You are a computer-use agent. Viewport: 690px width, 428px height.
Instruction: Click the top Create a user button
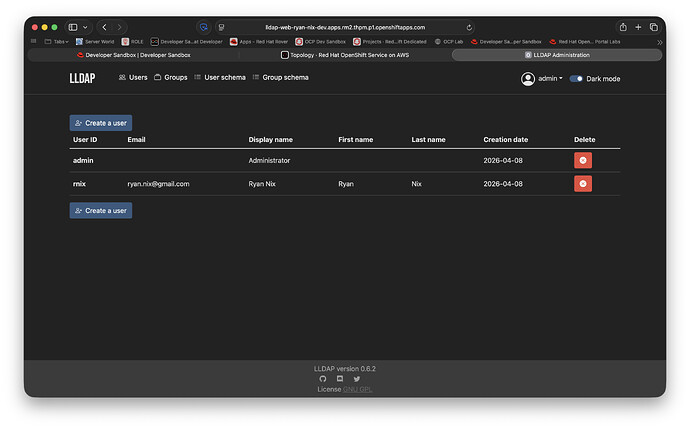[x=100, y=122]
